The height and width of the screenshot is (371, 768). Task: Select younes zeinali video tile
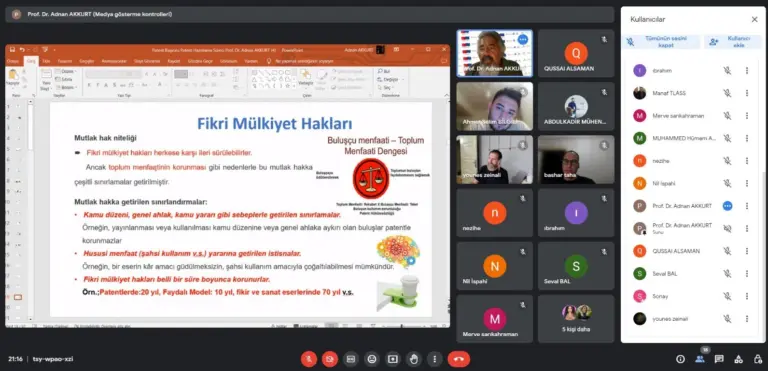point(495,159)
